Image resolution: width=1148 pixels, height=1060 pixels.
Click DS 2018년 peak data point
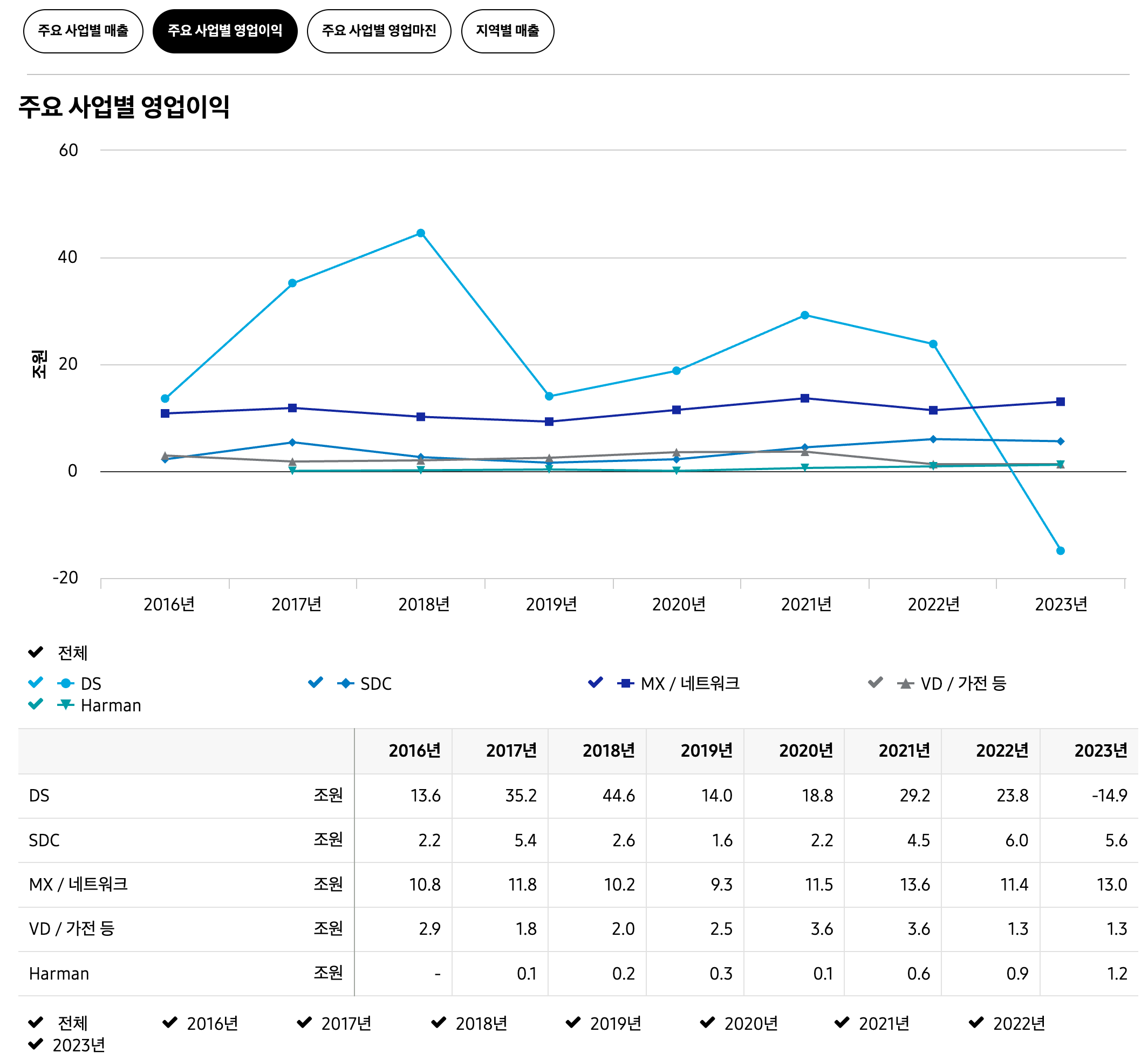coord(421,234)
